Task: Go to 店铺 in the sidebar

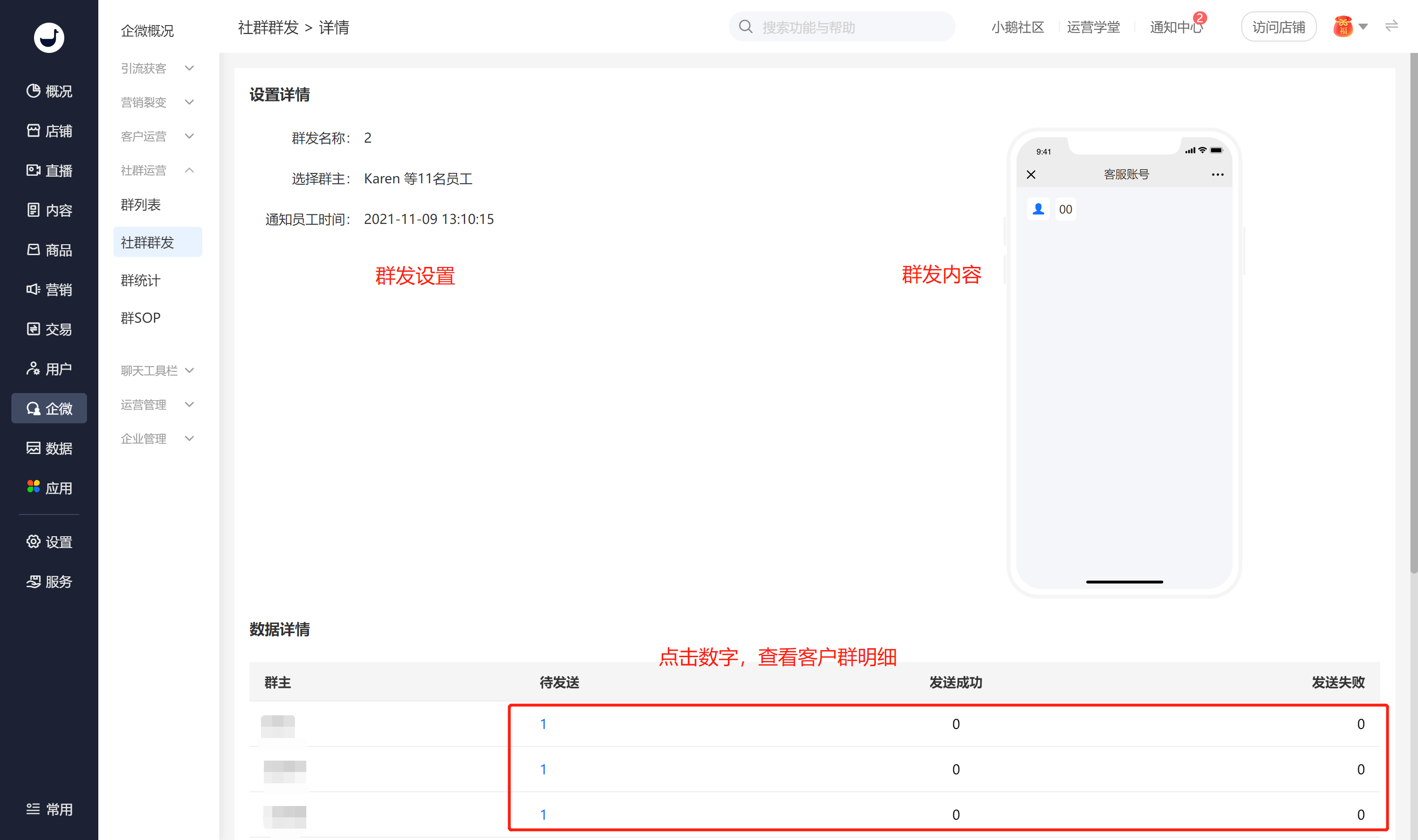Action: (49, 131)
